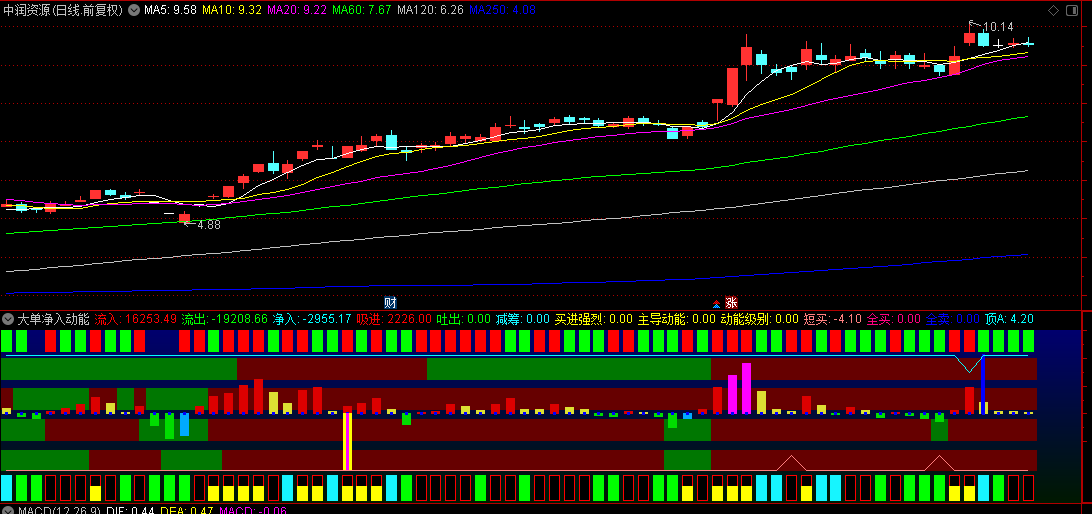Toggle the side panel icon at top right
This screenshot has height=514, width=1092.
click(1072, 10)
